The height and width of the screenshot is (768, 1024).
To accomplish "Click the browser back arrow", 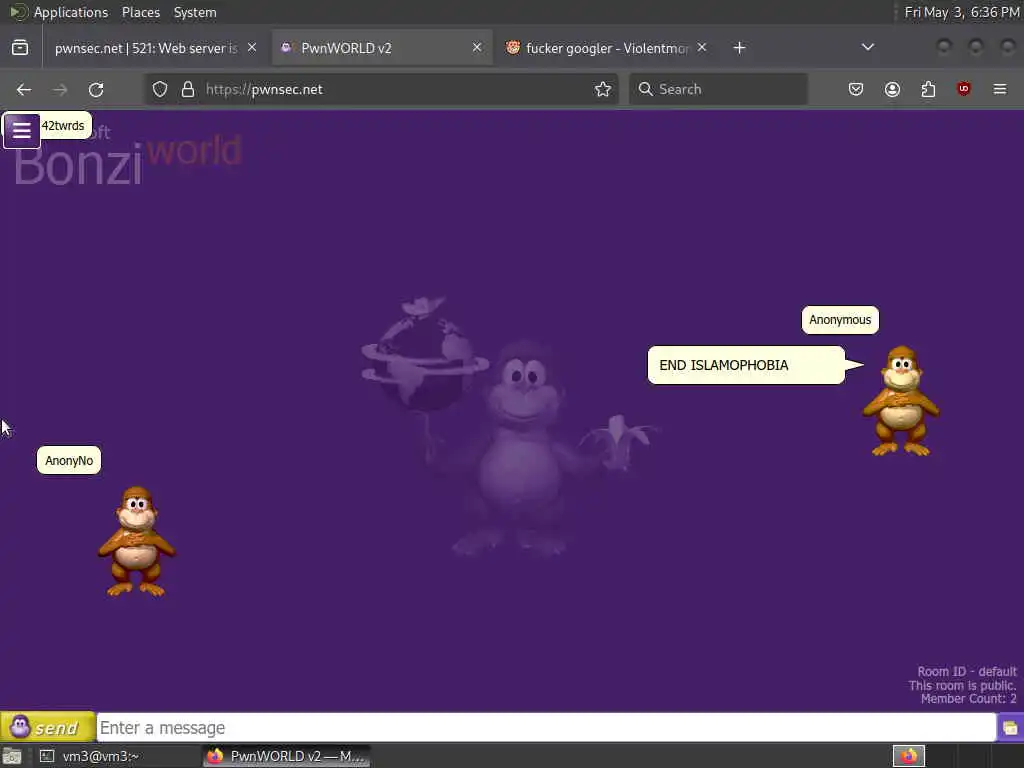I will coord(24,89).
